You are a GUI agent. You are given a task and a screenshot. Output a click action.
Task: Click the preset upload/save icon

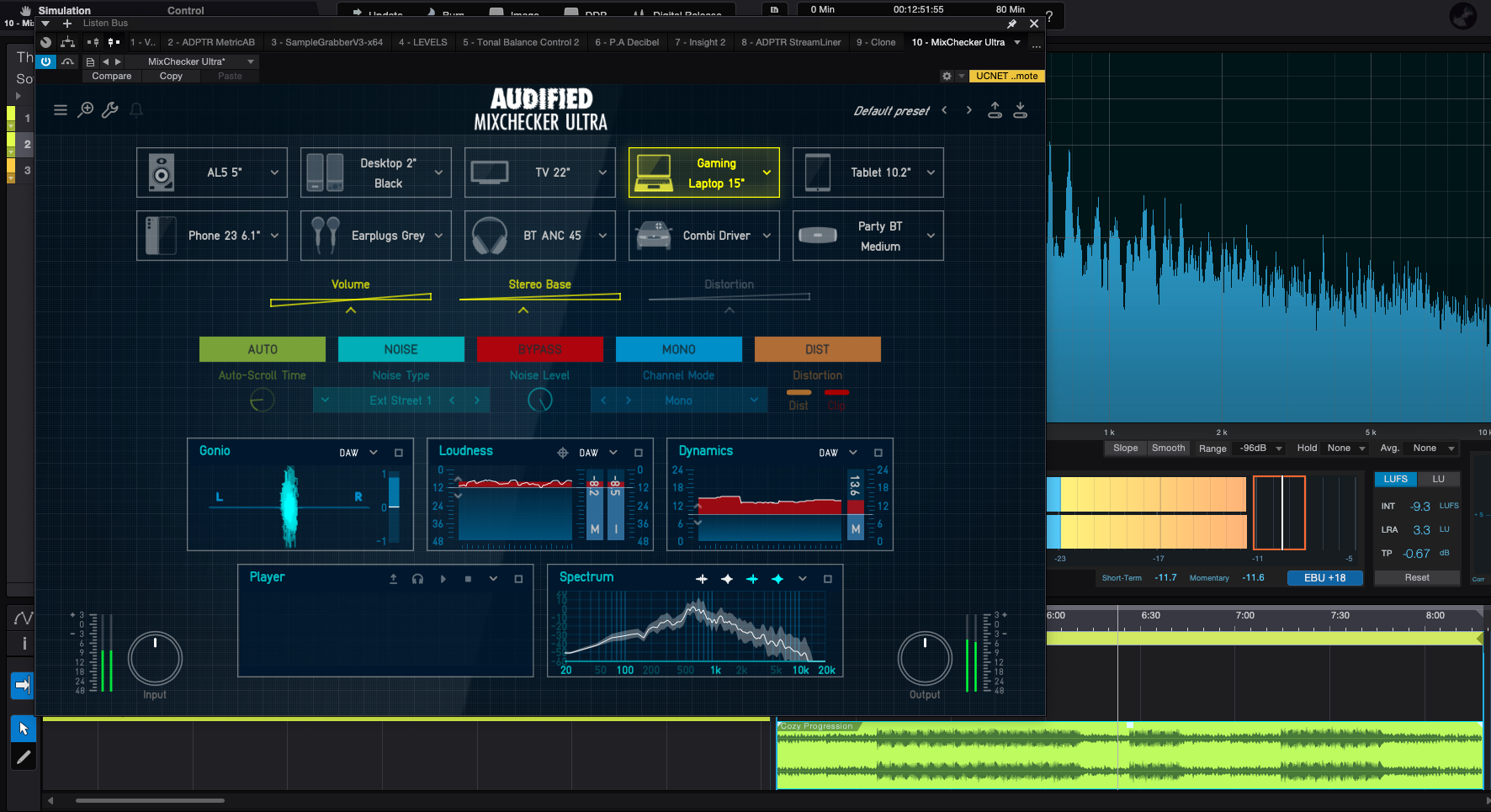[x=995, y=110]
